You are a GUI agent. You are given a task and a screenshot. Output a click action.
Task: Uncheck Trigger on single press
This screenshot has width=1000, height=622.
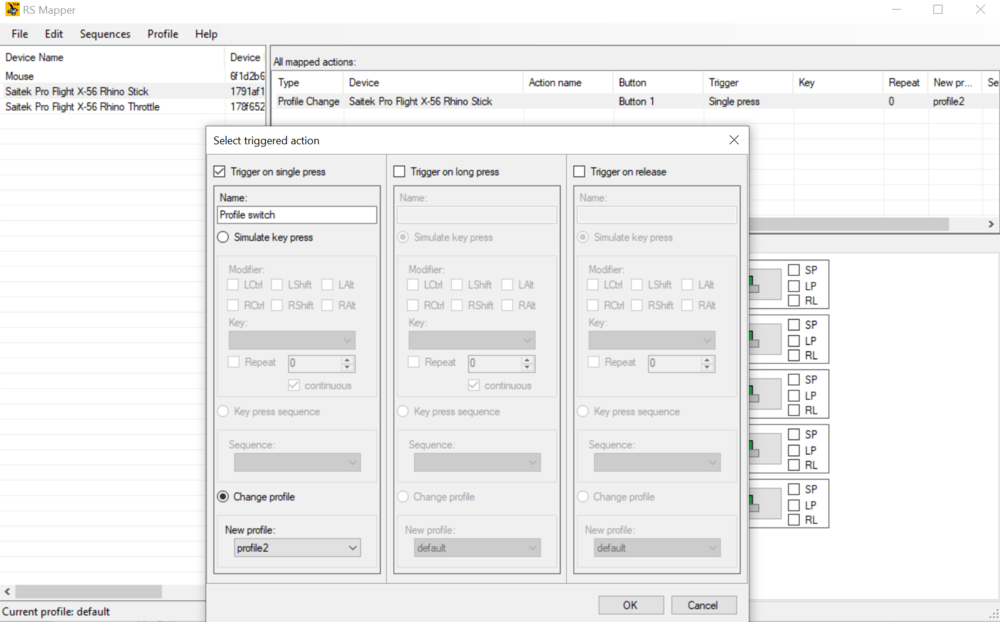coord(220,172)
